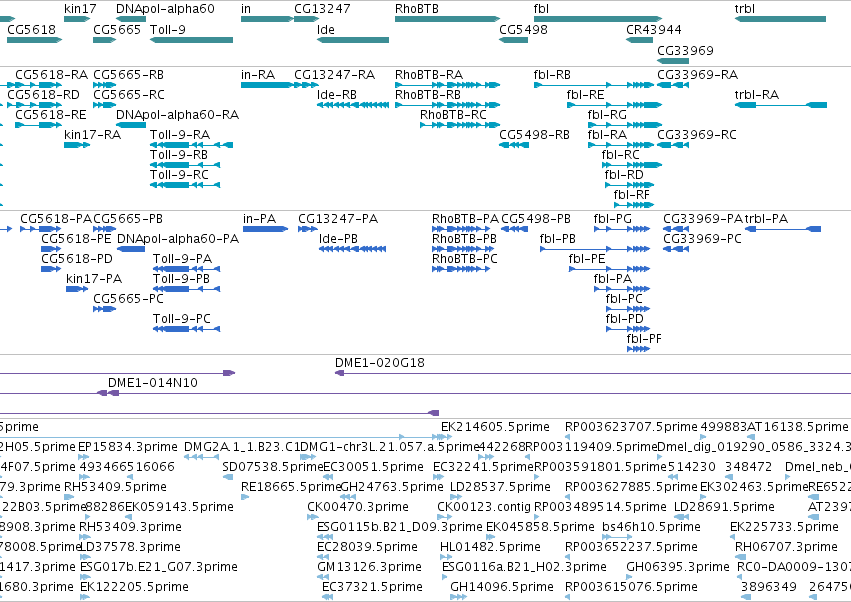Click the CG5498 gene label
Screen dimensions: 851x602
(x=523, y=29)
